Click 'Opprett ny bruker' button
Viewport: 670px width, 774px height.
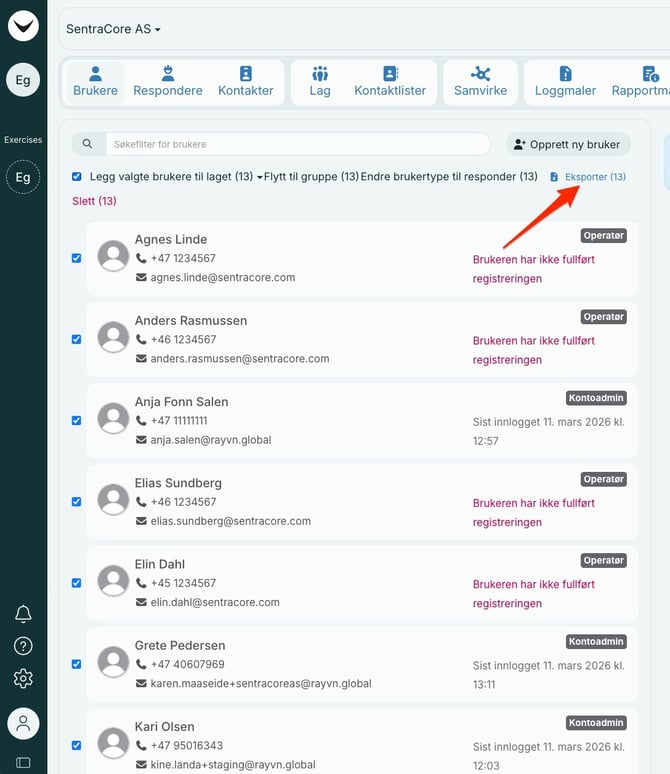tap(567, 144)
